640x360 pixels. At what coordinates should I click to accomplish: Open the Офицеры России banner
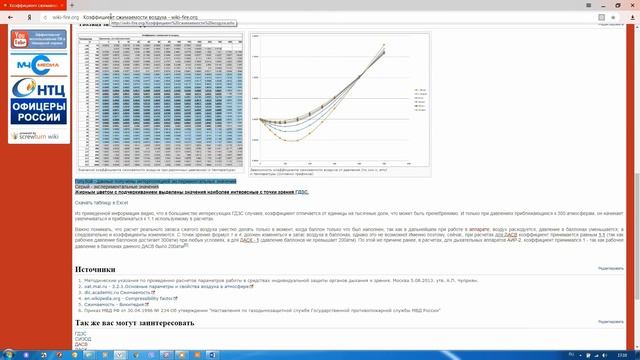pyautogui.click(x=38, y=112)
